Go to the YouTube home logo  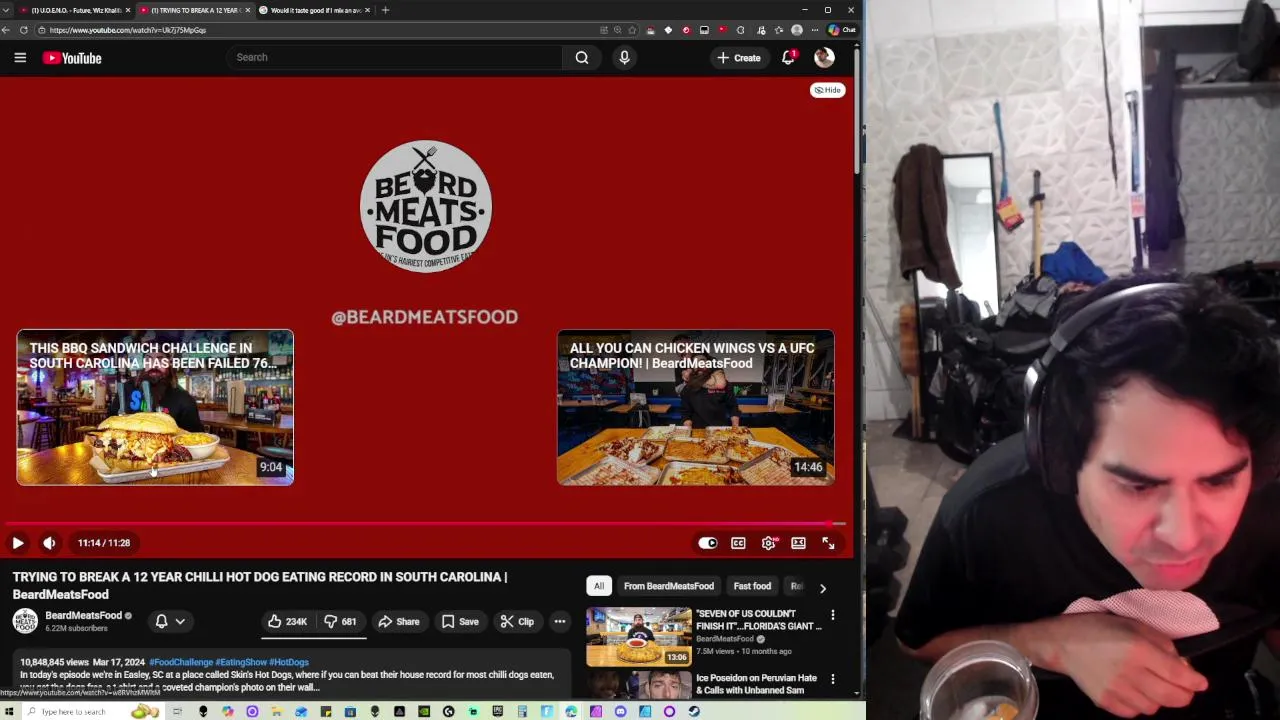72,58
